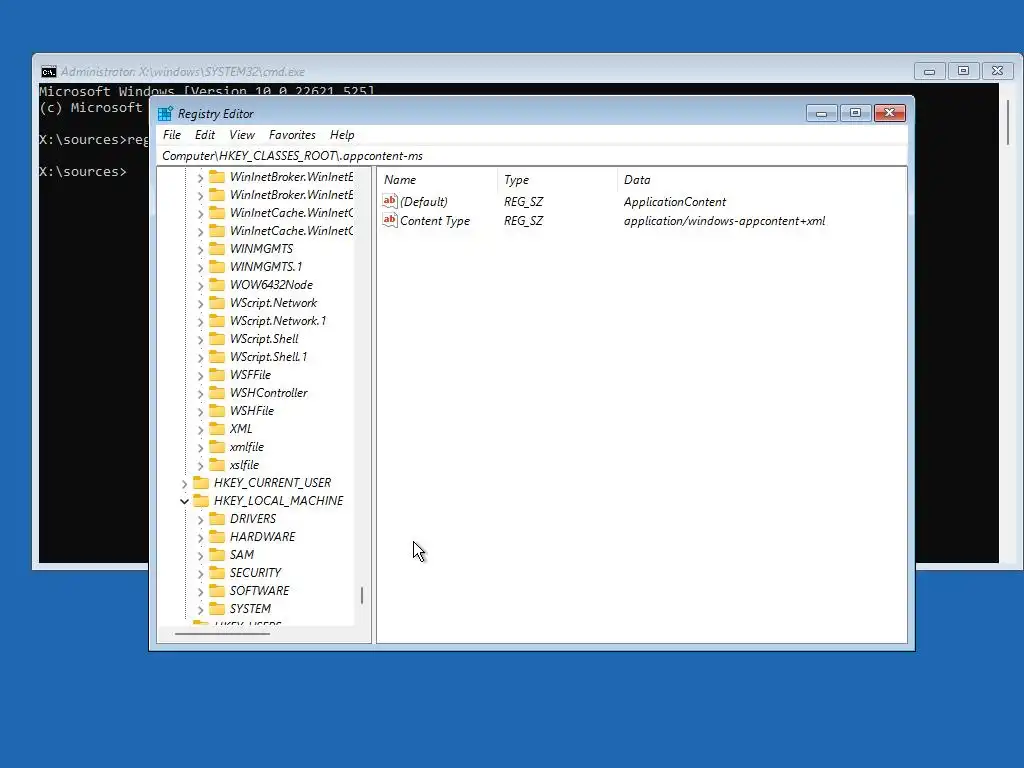Viewport: 1024px width, 768px height.
Task: Close the Registry Editor window
Action: click(x=889, y=114)
